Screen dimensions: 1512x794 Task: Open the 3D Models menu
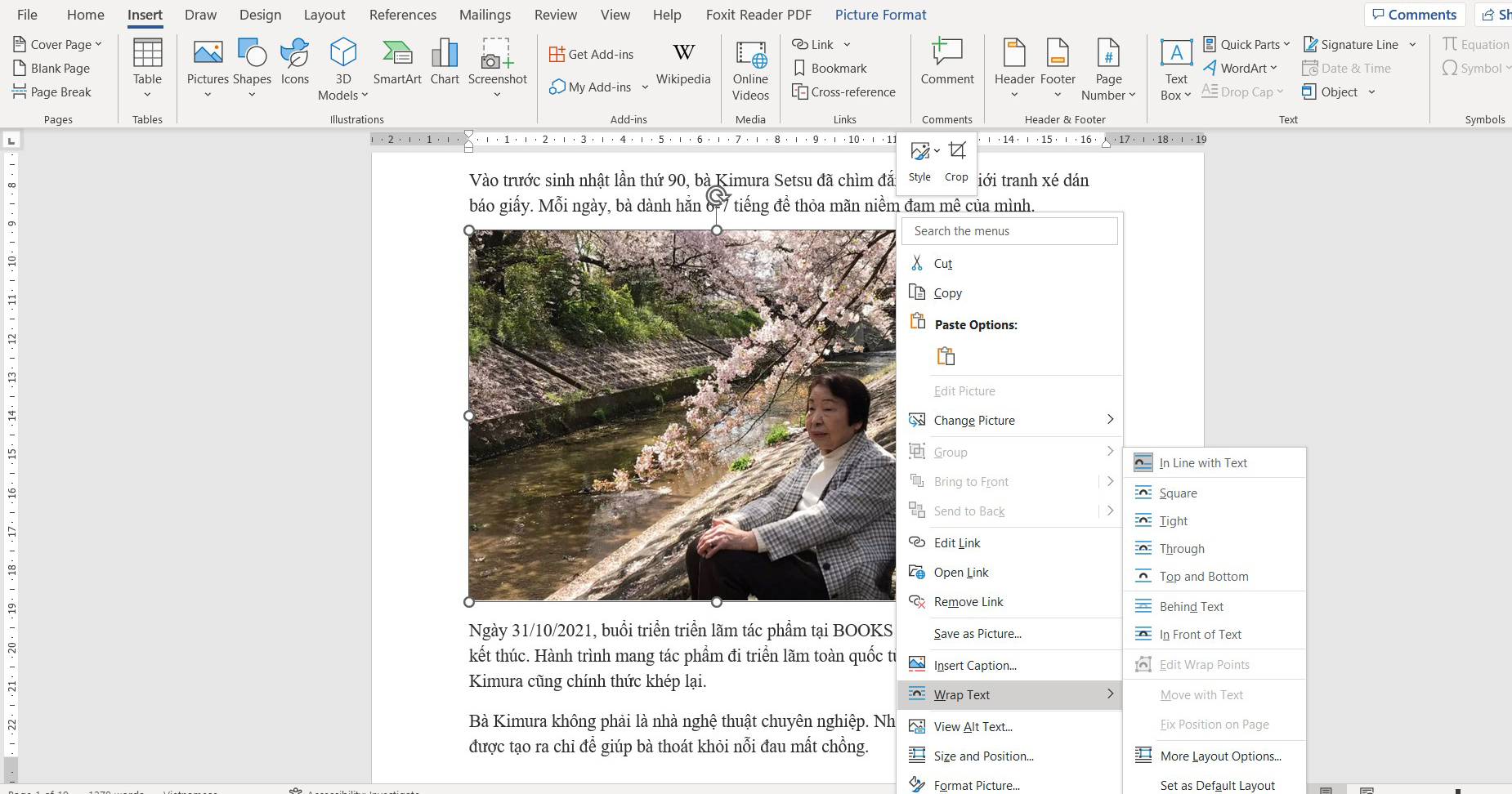point(342,69)
